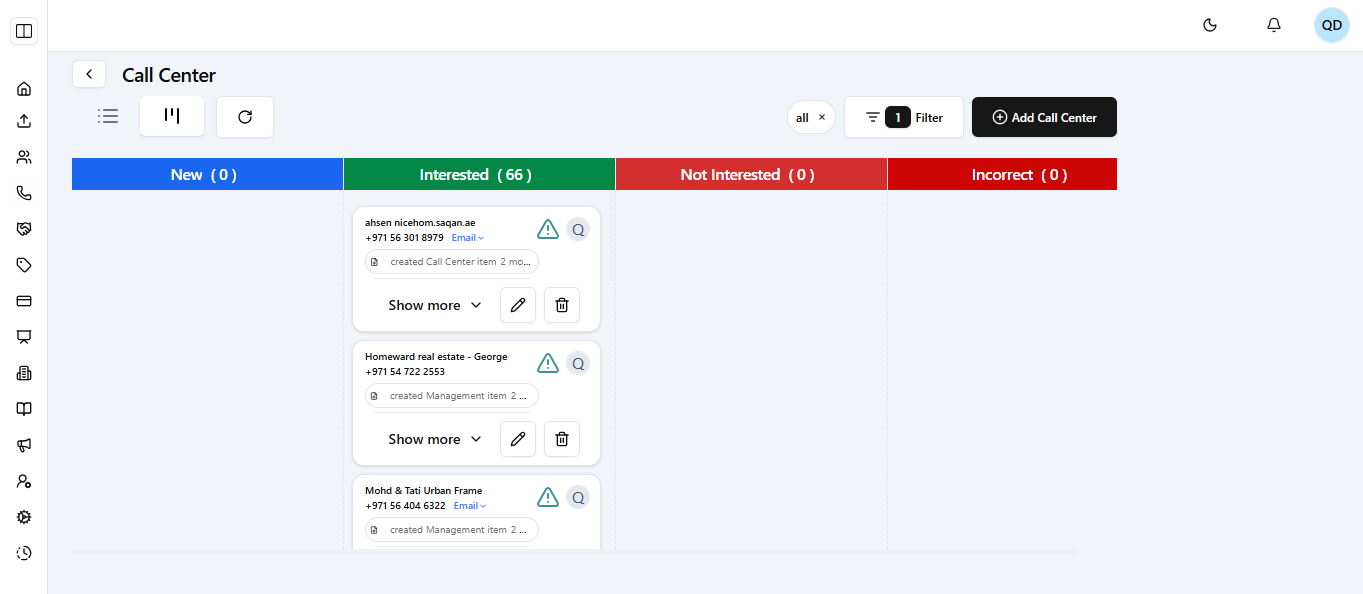Image resolution: width=1363 pixels, height=594 pixels.
Task: Delete the Homeward real estate card
Action: tap(562, 439)
